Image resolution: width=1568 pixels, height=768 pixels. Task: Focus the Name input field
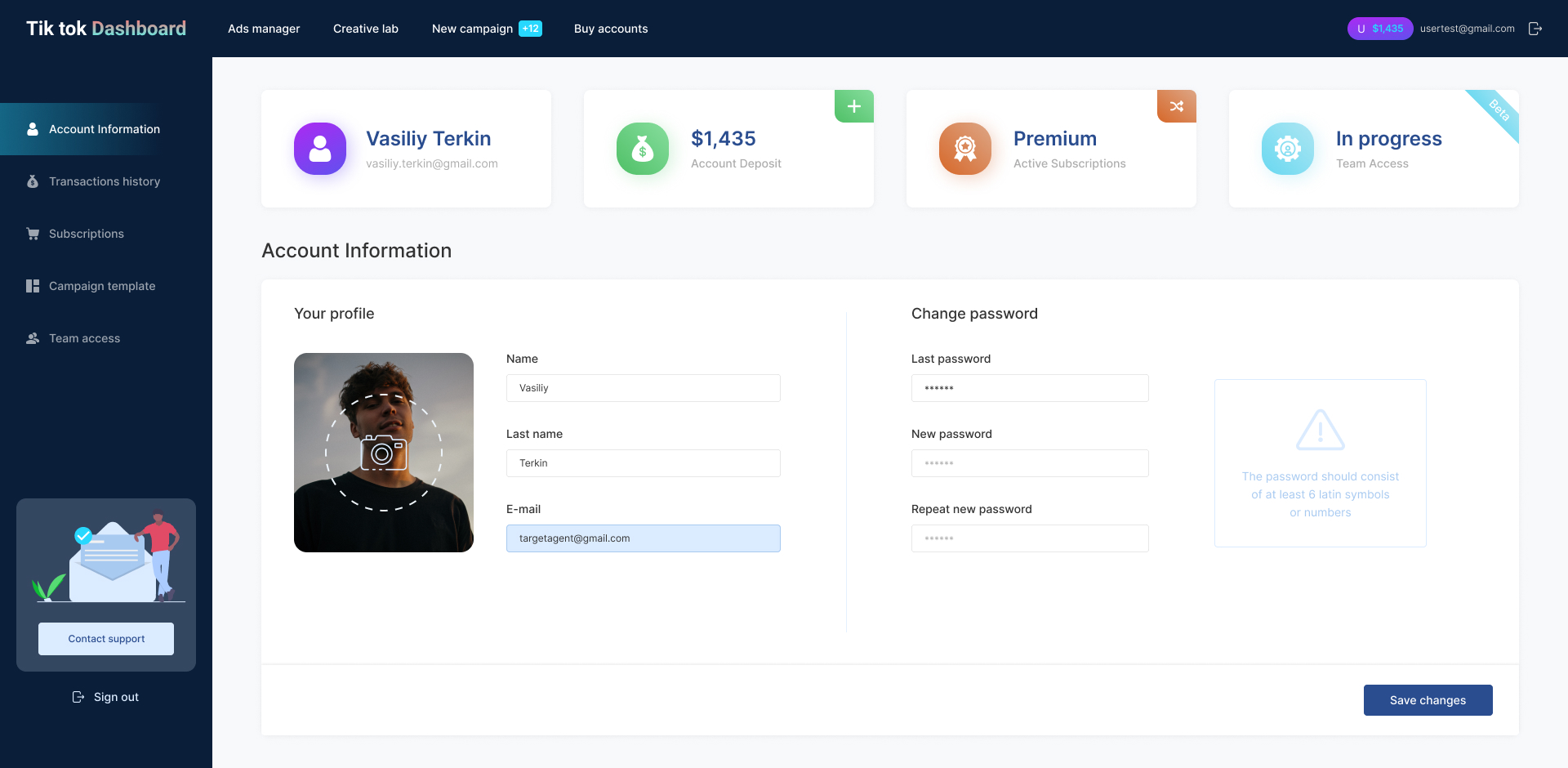click(x=644, y=388)
